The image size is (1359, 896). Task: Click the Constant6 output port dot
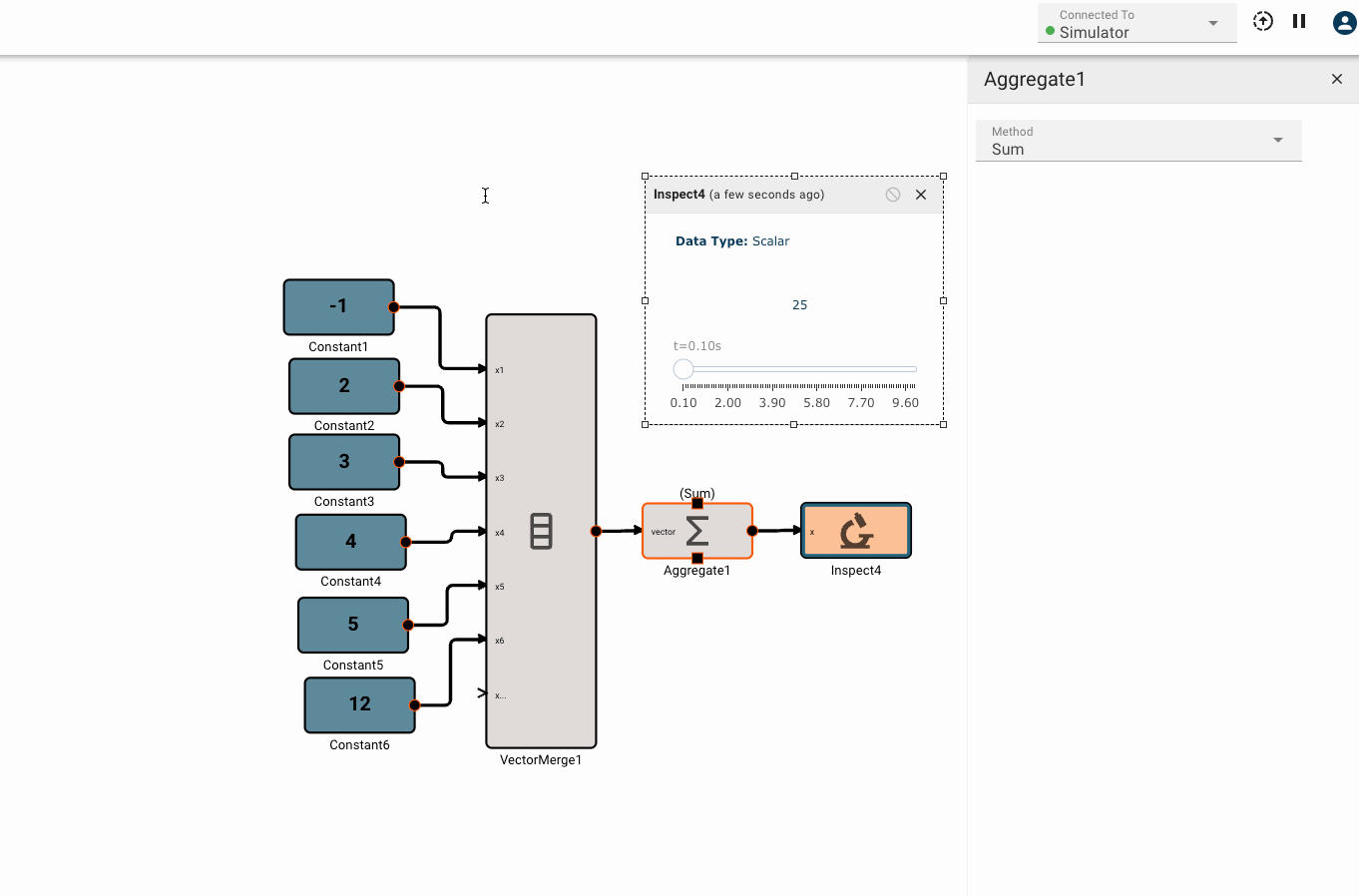coord(414,705)
